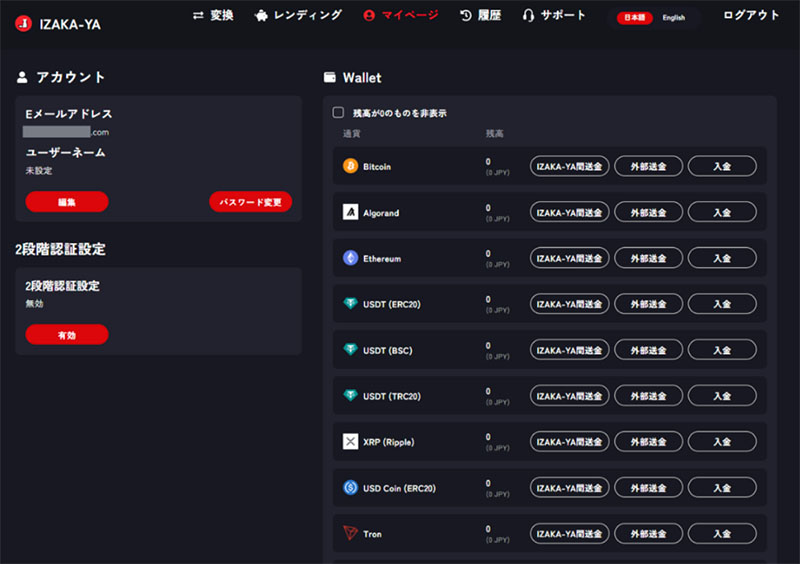Click IZAKA-YA間送金 for Bitcoin
The width and height of the screenshot is (800, 564).
[569, 166]
